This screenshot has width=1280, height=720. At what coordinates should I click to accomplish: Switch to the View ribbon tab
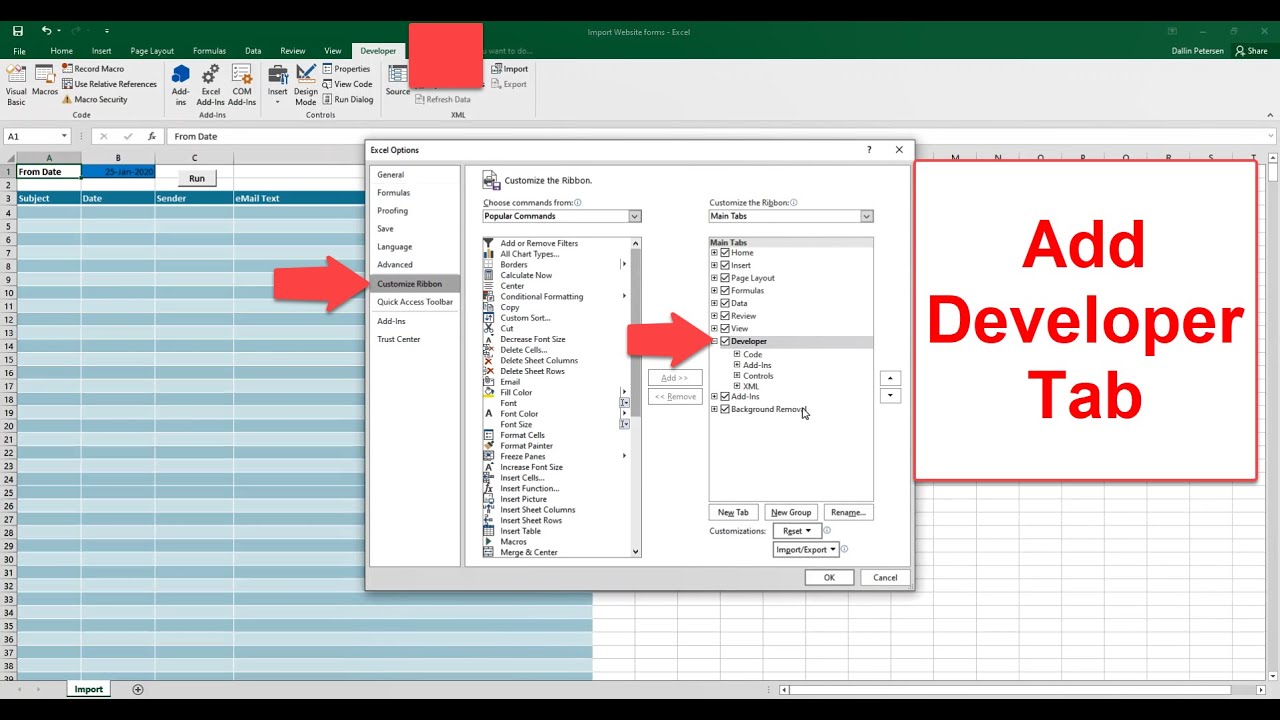point(333,51)
